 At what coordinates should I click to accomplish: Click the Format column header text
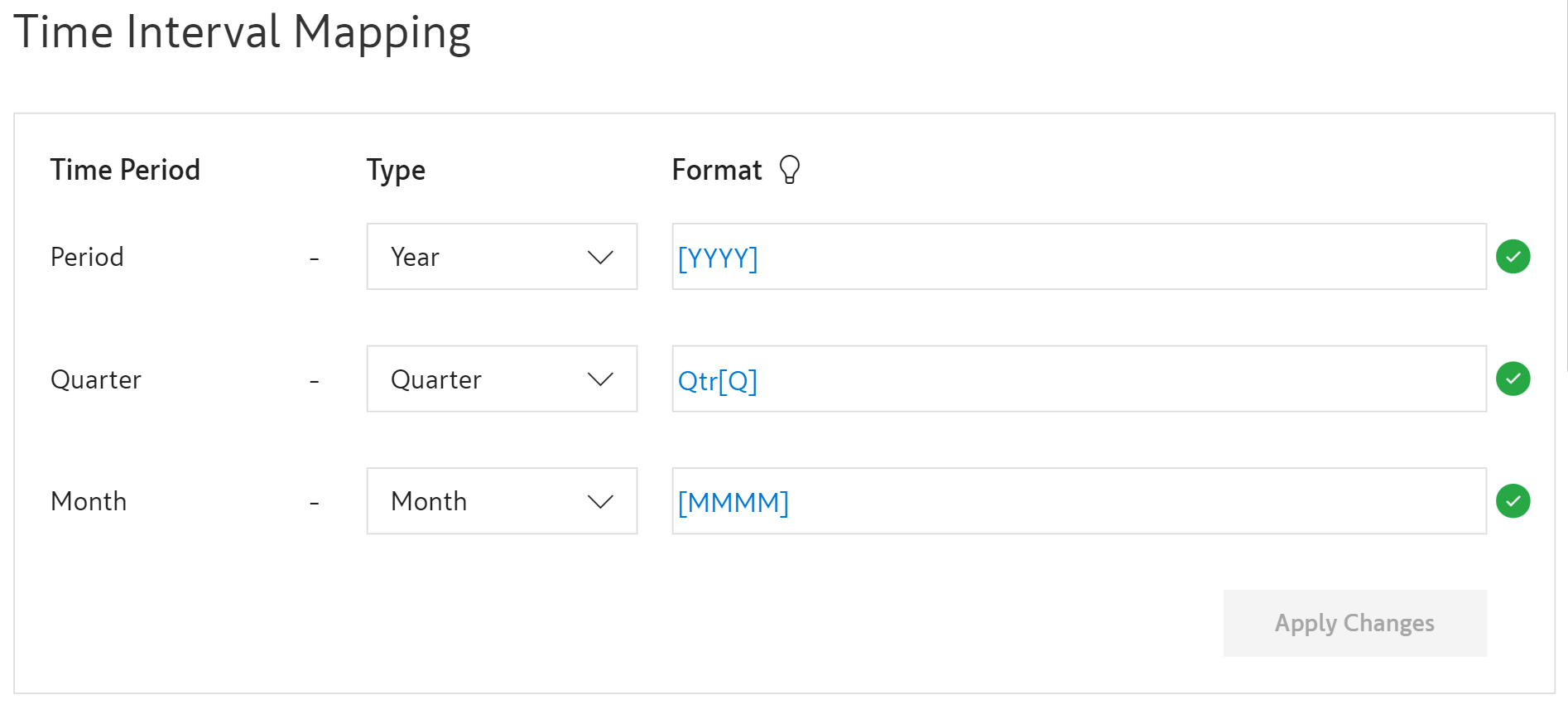coord(716,170)
